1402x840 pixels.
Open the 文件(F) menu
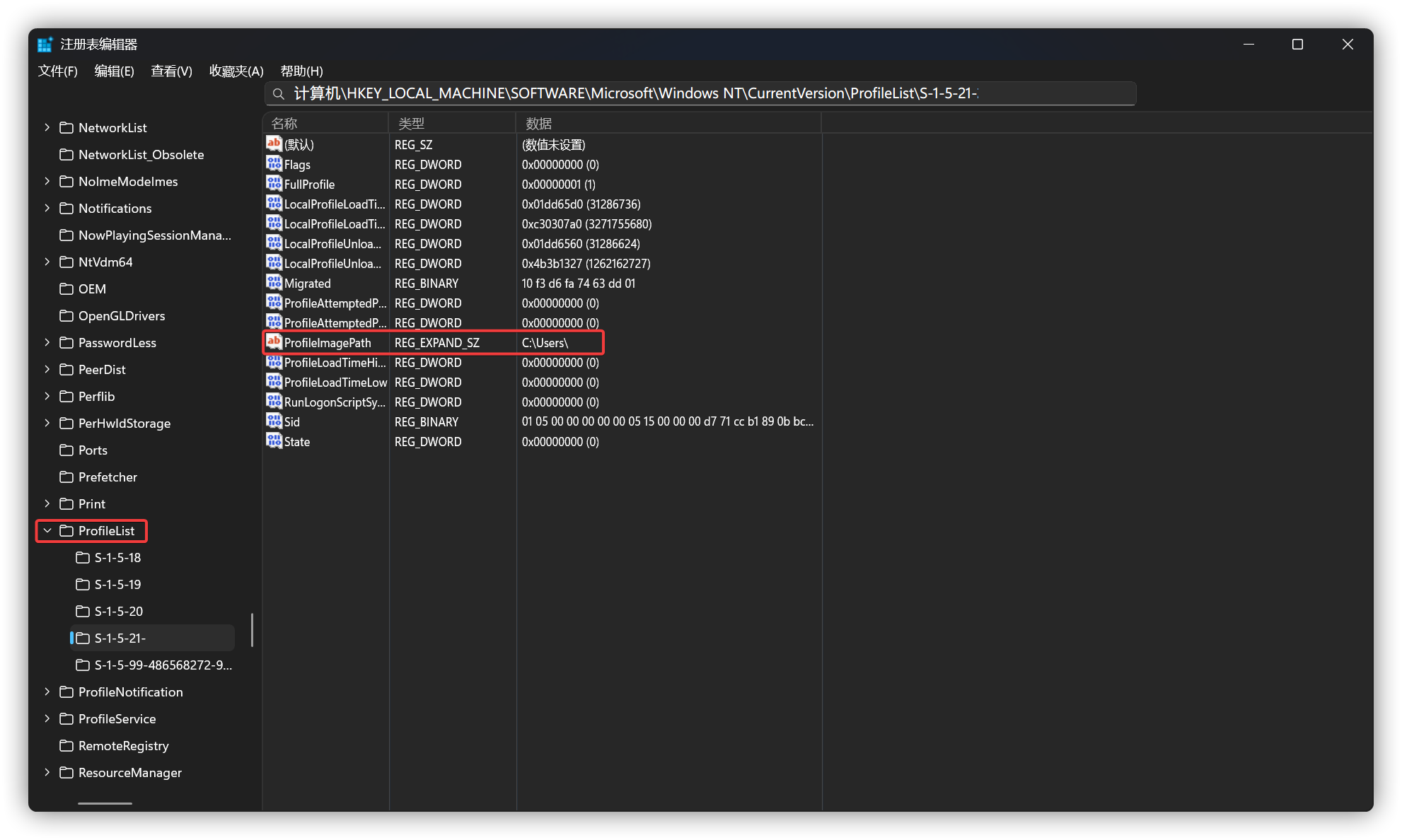click(58, 71)
